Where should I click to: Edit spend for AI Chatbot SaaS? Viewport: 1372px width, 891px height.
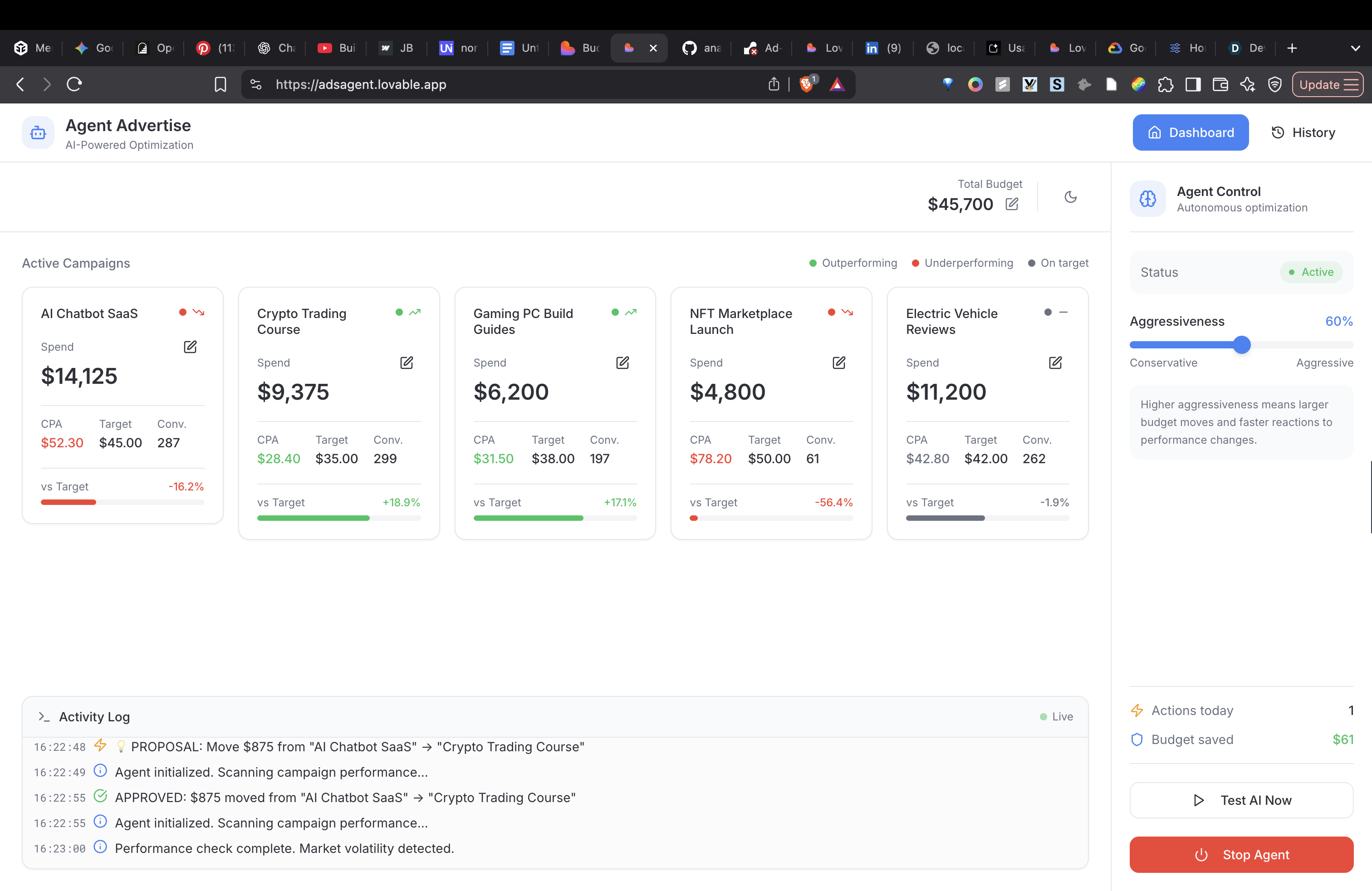point(190,347)
